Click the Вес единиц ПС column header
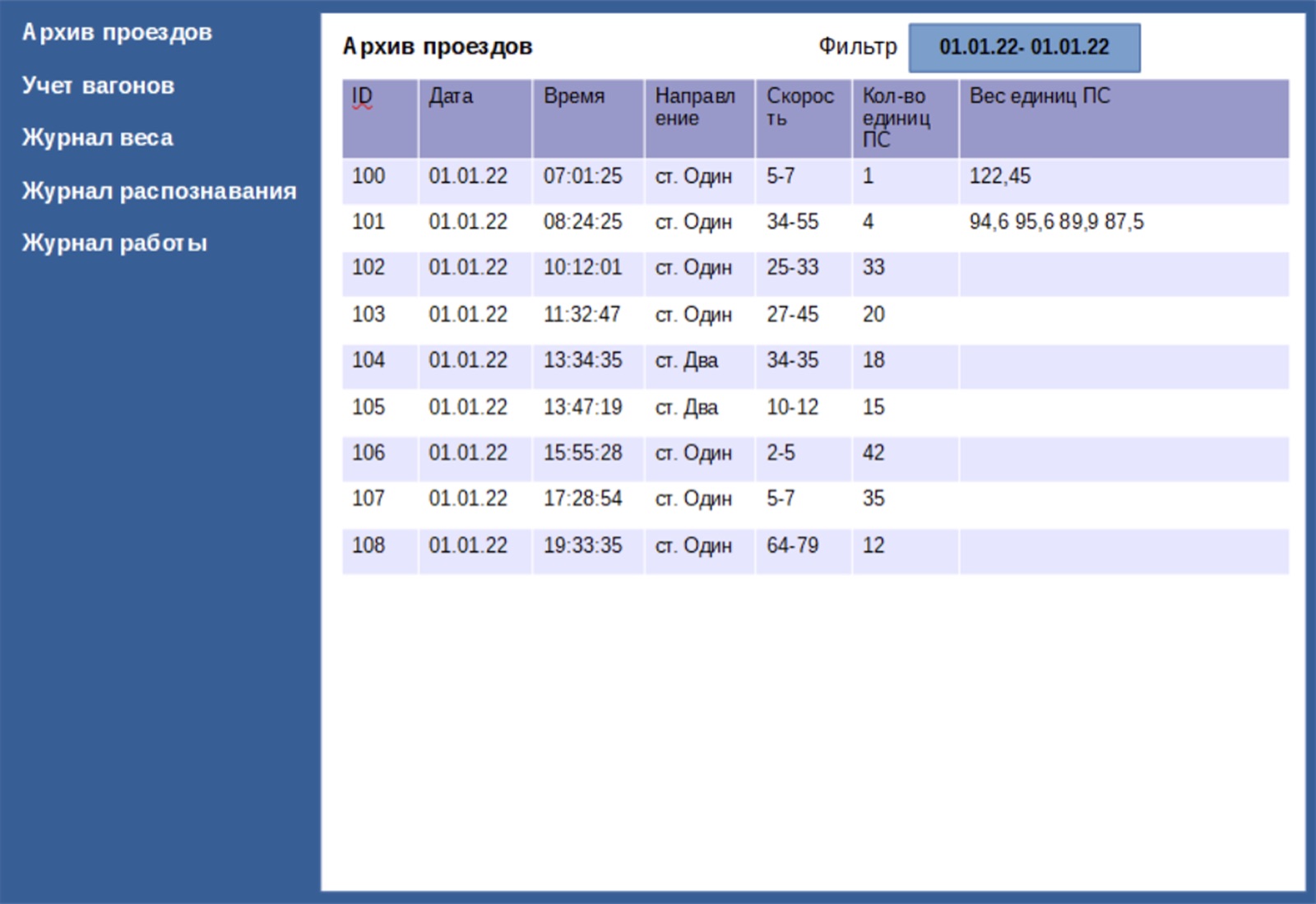This screenshot has width=1316, height=904. (x=1124, y=118)
